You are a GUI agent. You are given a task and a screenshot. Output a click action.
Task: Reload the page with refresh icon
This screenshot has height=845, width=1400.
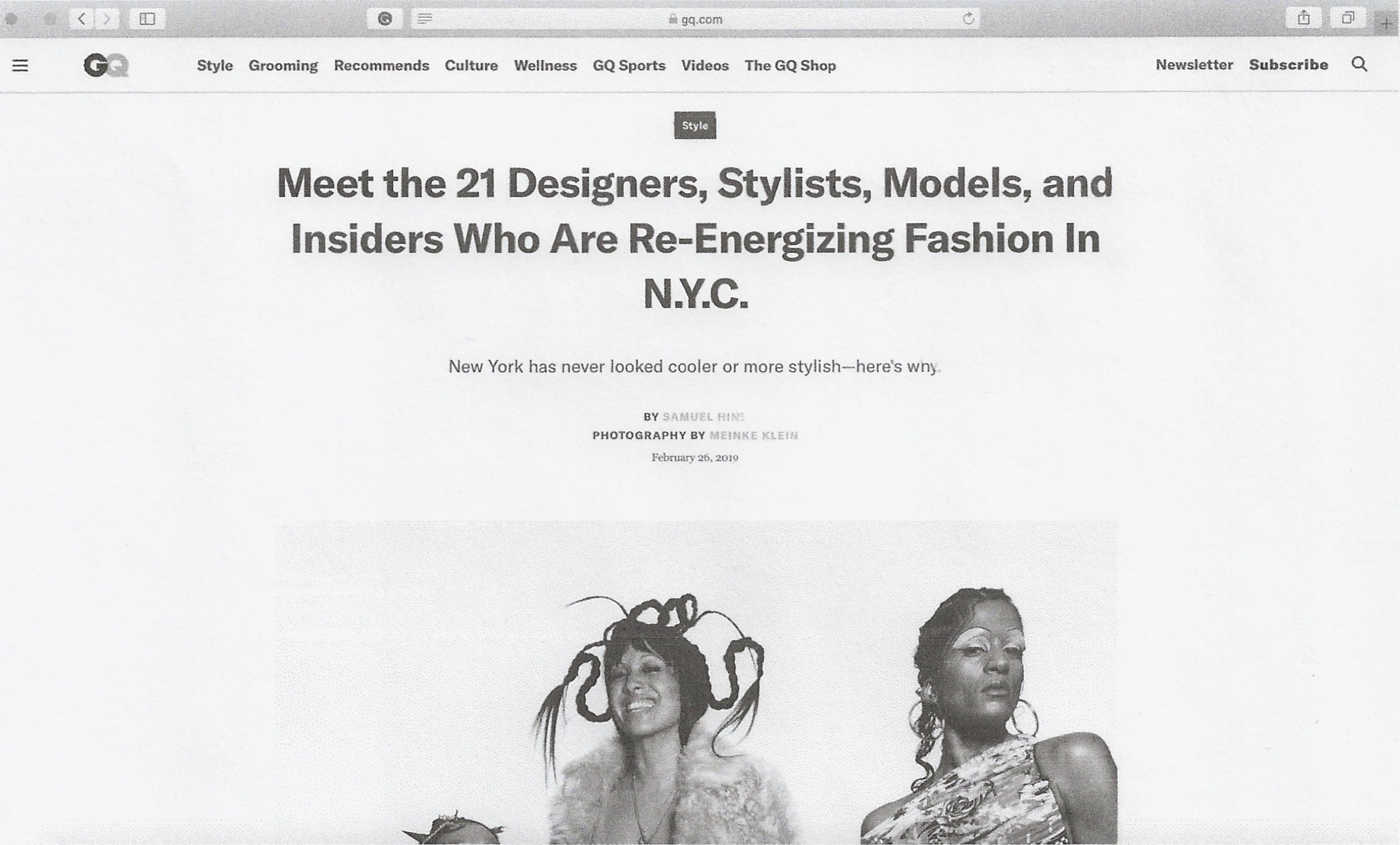968,19
